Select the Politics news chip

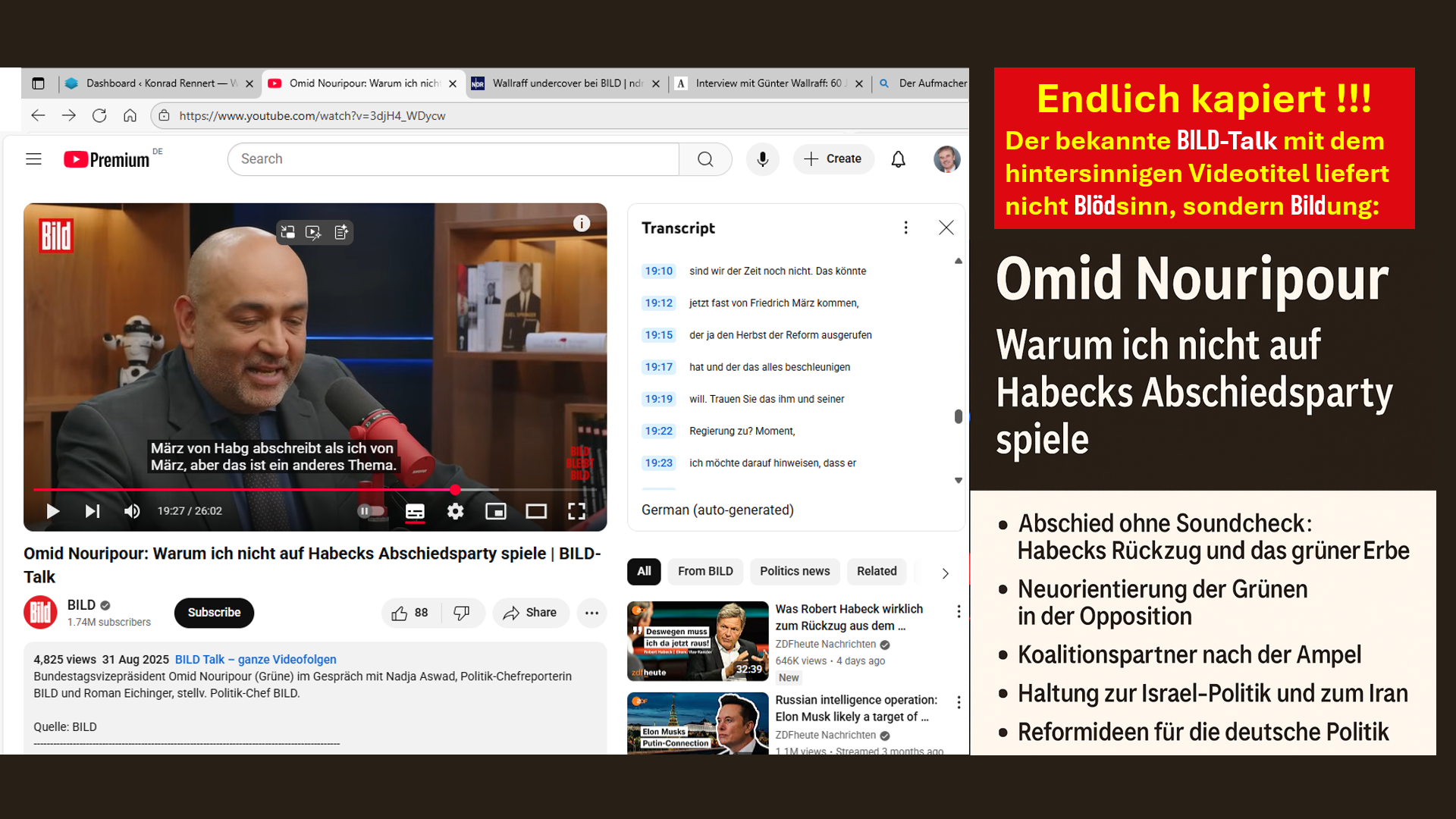pos(795,571)
